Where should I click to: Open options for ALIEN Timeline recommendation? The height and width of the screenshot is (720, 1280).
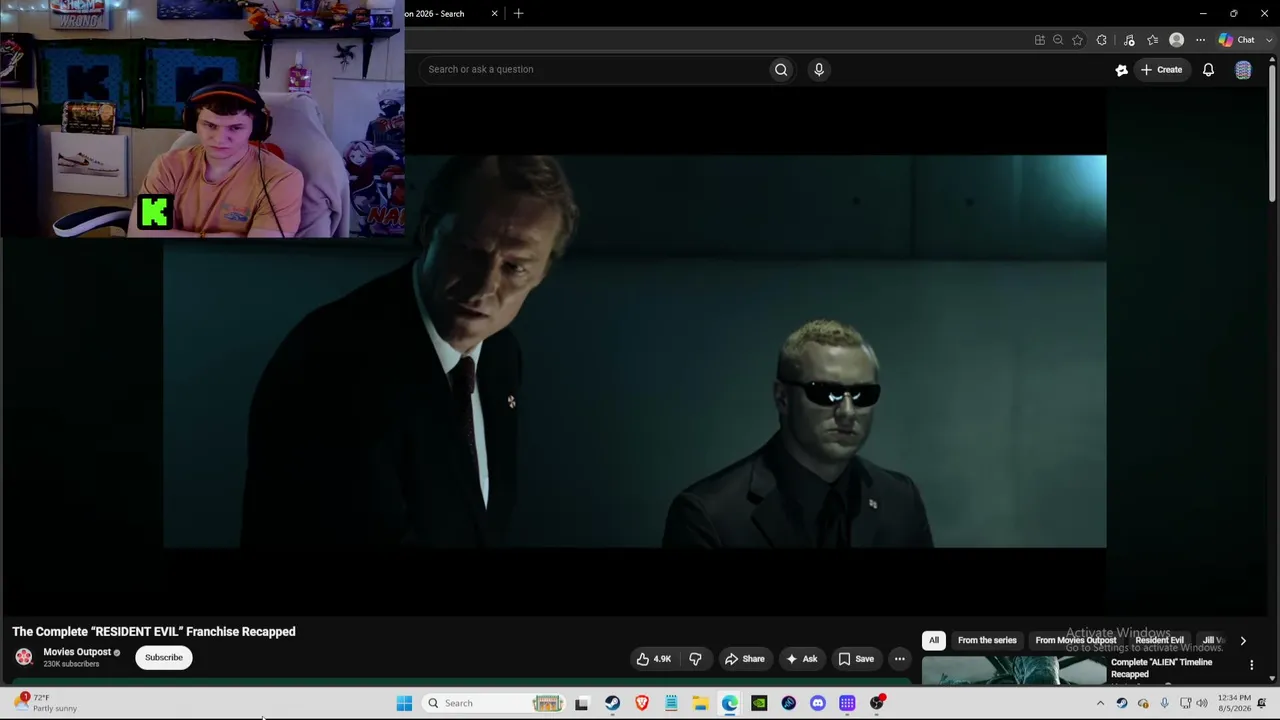click(x=1251, y=665)
